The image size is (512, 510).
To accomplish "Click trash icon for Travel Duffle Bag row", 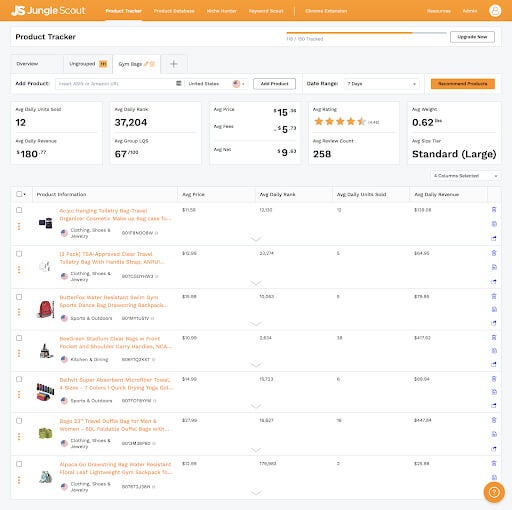I will coord(494,420).
